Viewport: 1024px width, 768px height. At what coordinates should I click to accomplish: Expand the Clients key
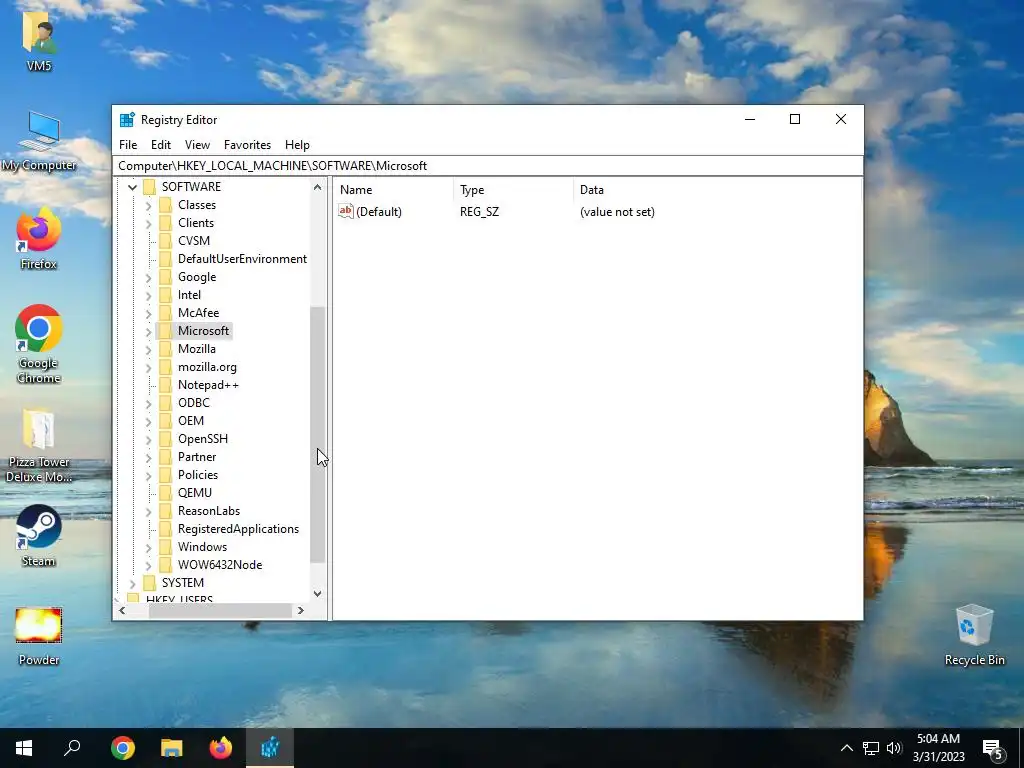[x=148, y=223]
